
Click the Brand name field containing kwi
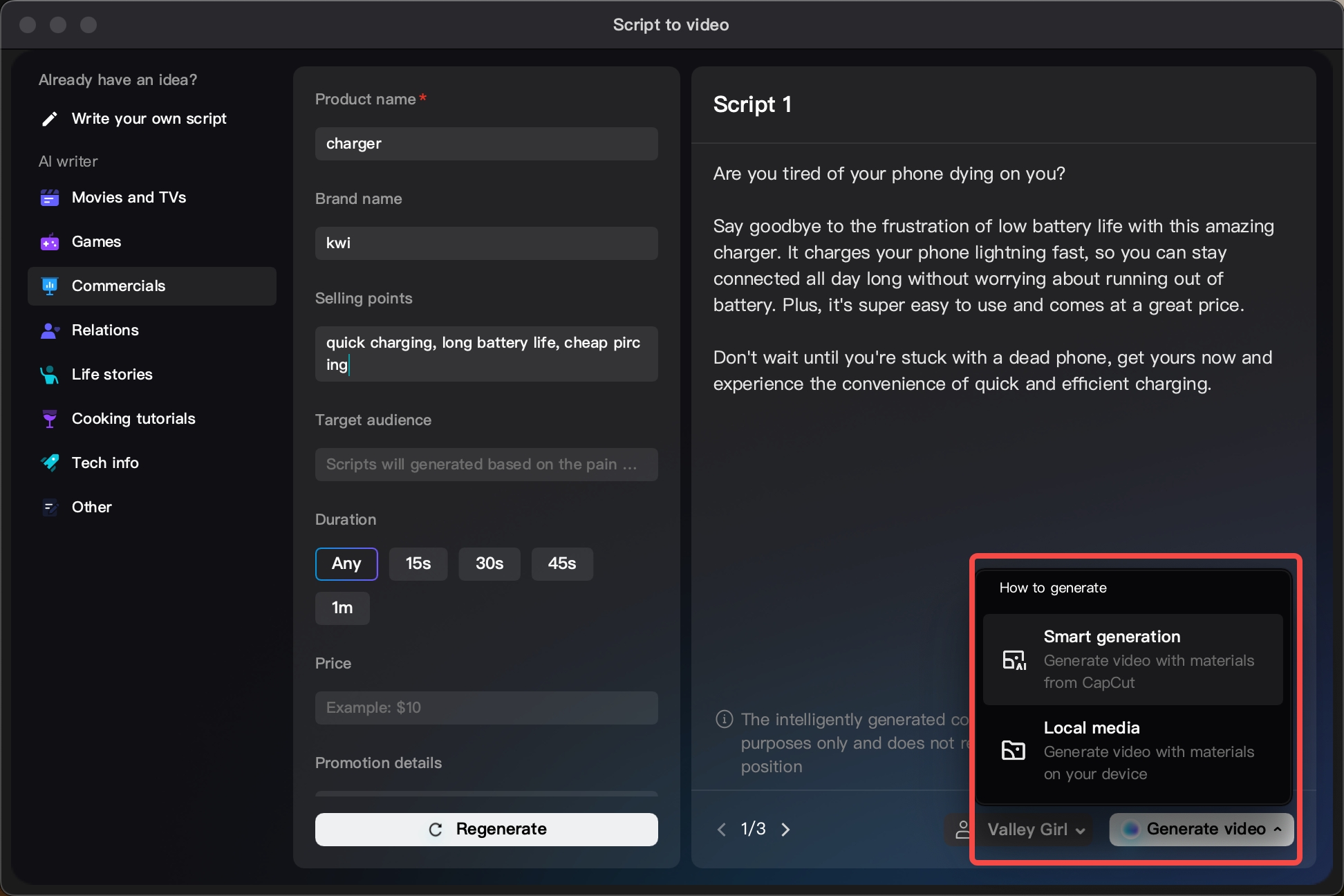pos(487,243)
